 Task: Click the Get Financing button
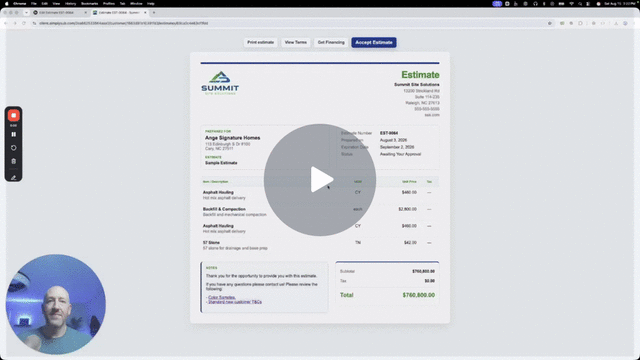[331, 42]
